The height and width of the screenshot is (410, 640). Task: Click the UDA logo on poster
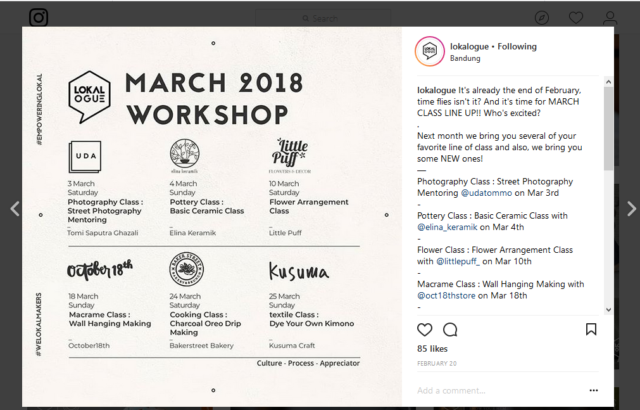click(x=85, y=157)
